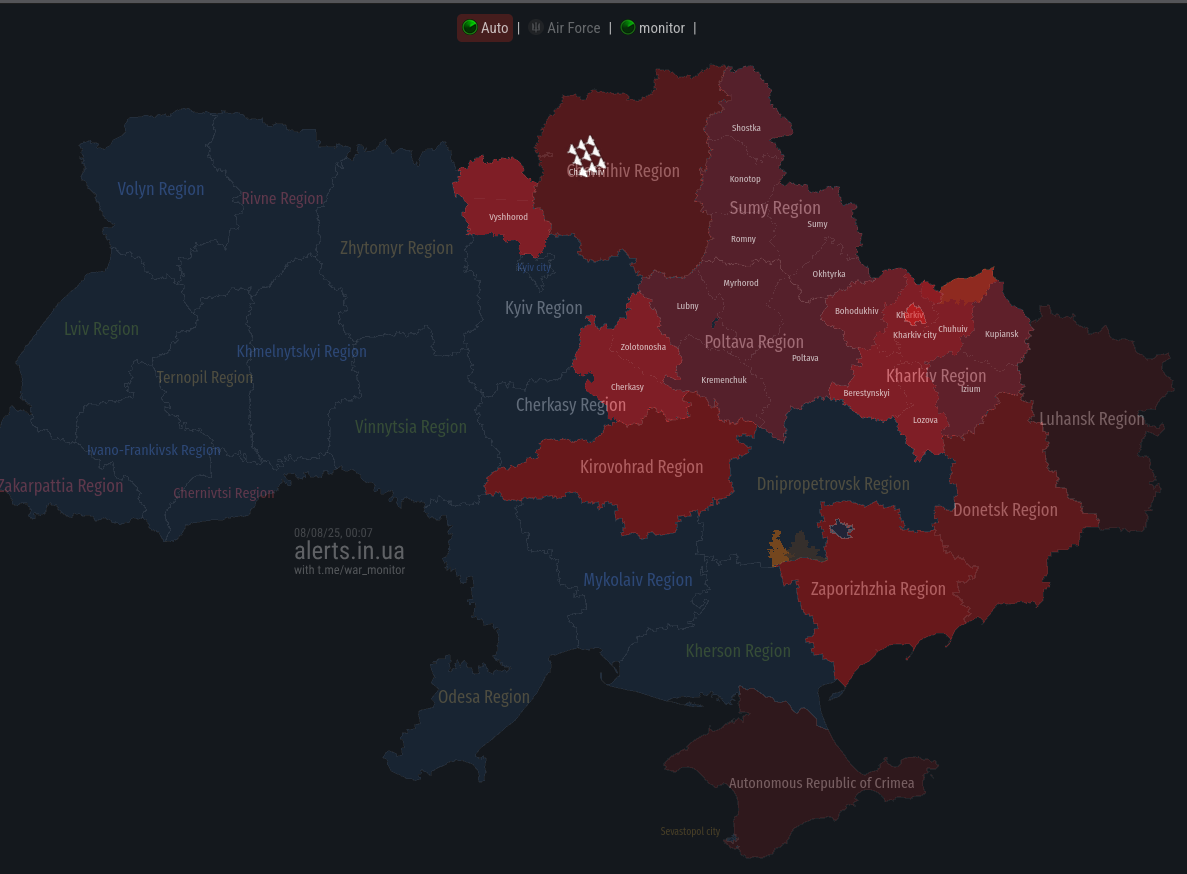Select the Auto label at top
1187x874 pixels.
click(x=494, y=28)
